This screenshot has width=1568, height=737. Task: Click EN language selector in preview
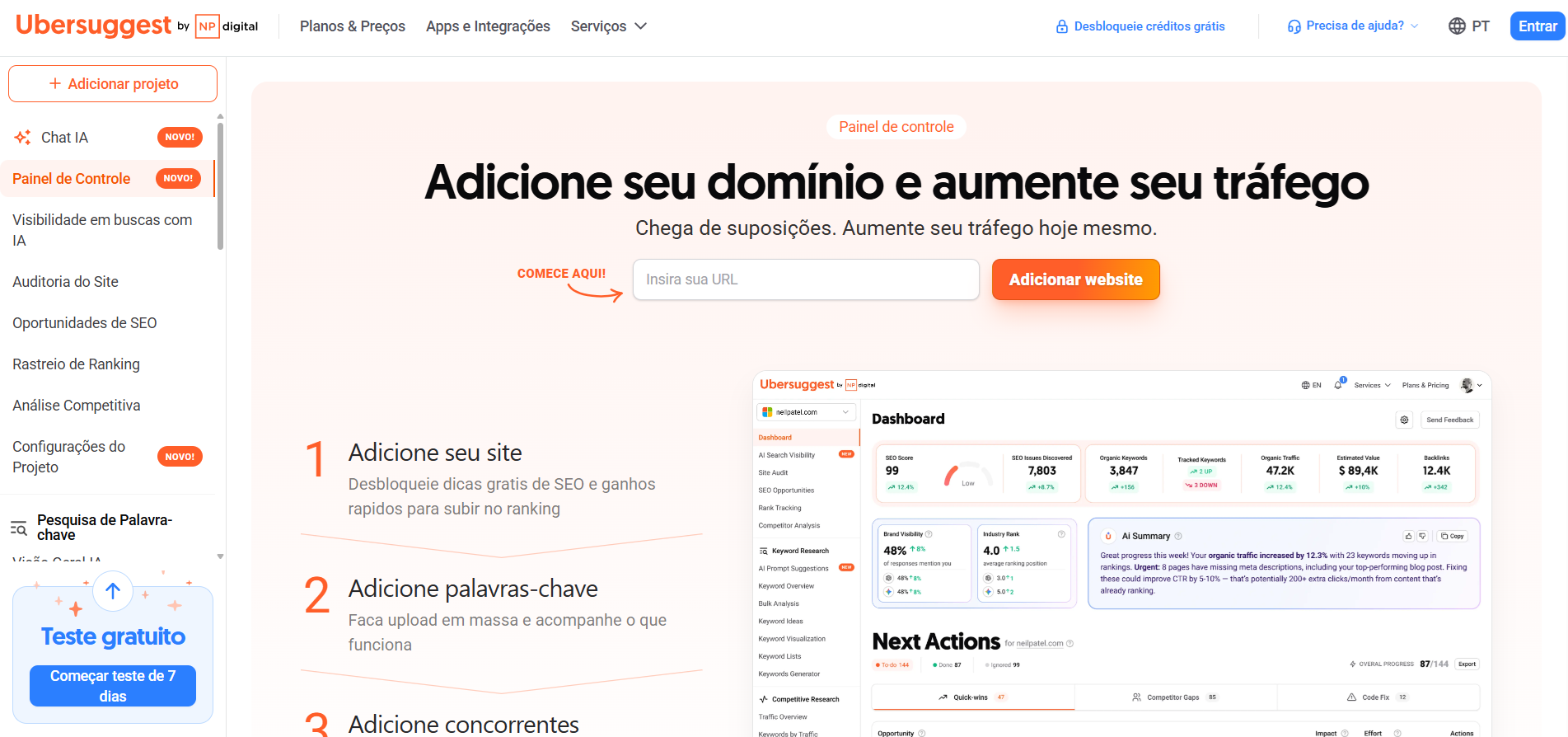click(1311, 385)
